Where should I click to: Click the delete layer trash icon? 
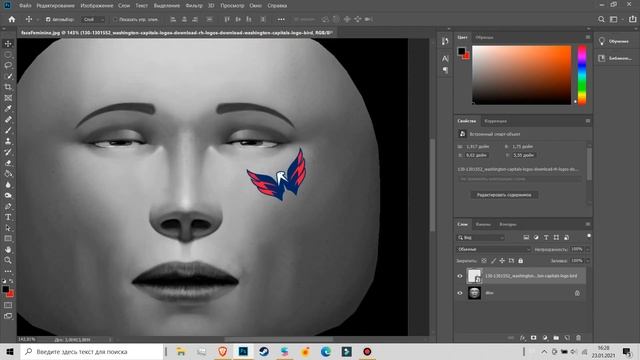[578, 338]
